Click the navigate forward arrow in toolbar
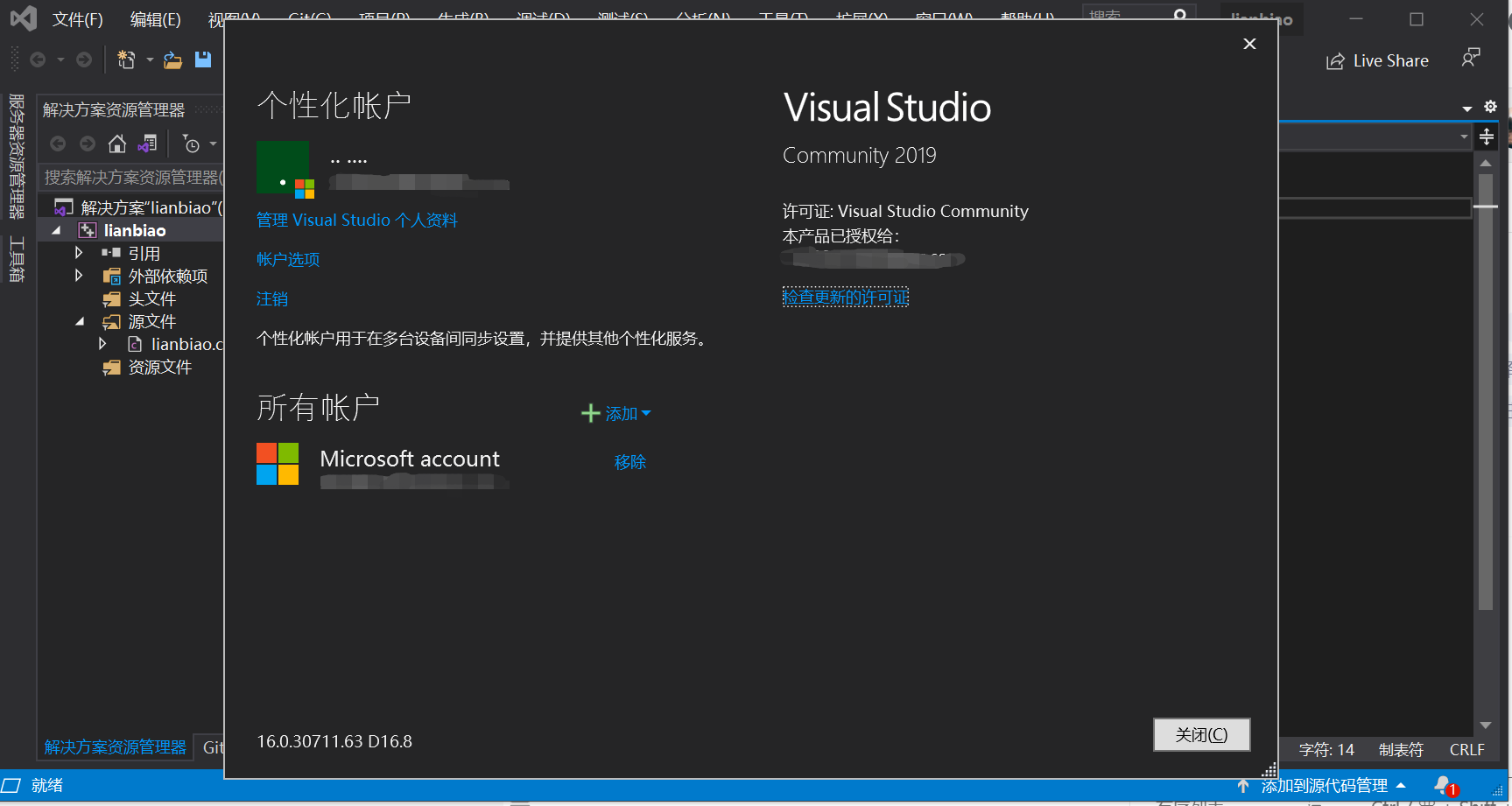Screen dimensions: 1512x806 coord(84,60)
